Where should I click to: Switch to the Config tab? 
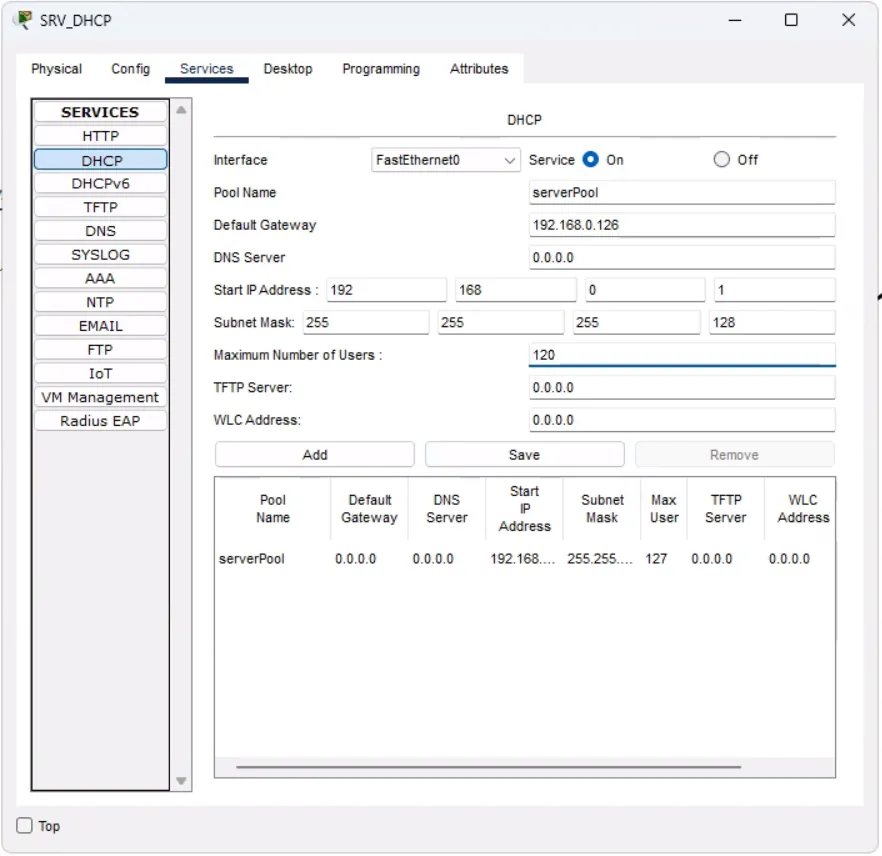pos(130,69)
